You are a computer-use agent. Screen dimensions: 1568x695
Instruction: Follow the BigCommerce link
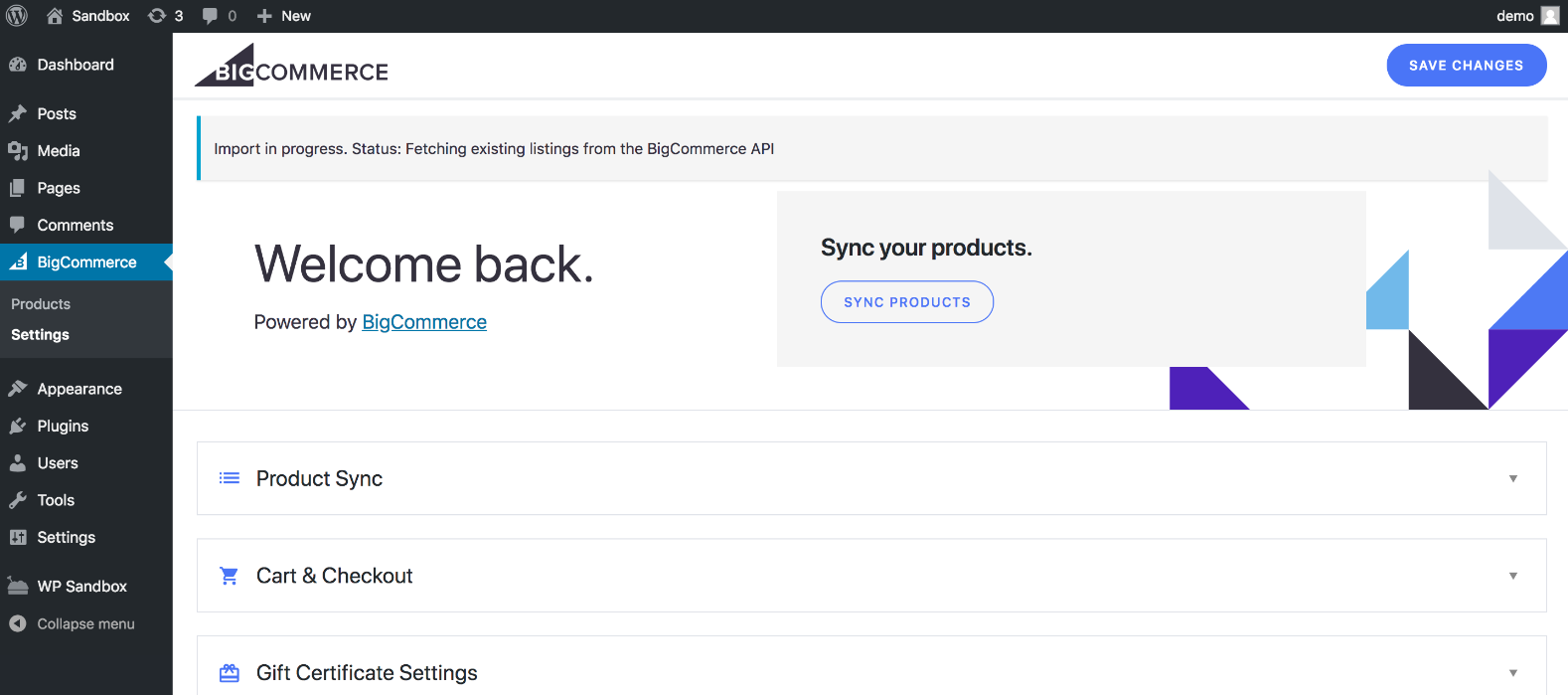[x=424, y=322]
